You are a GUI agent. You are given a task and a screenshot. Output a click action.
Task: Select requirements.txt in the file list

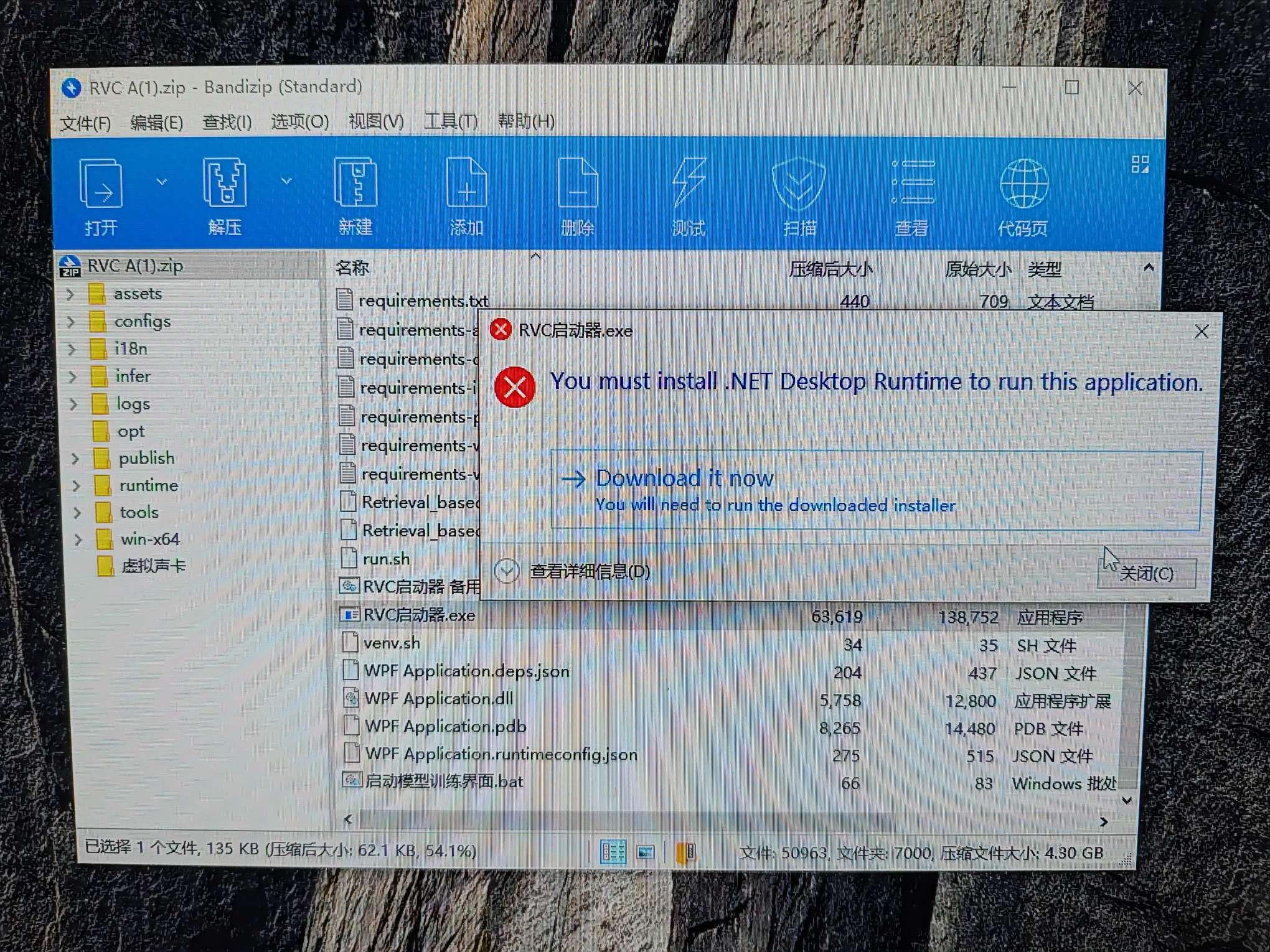[x=423, y=301]
